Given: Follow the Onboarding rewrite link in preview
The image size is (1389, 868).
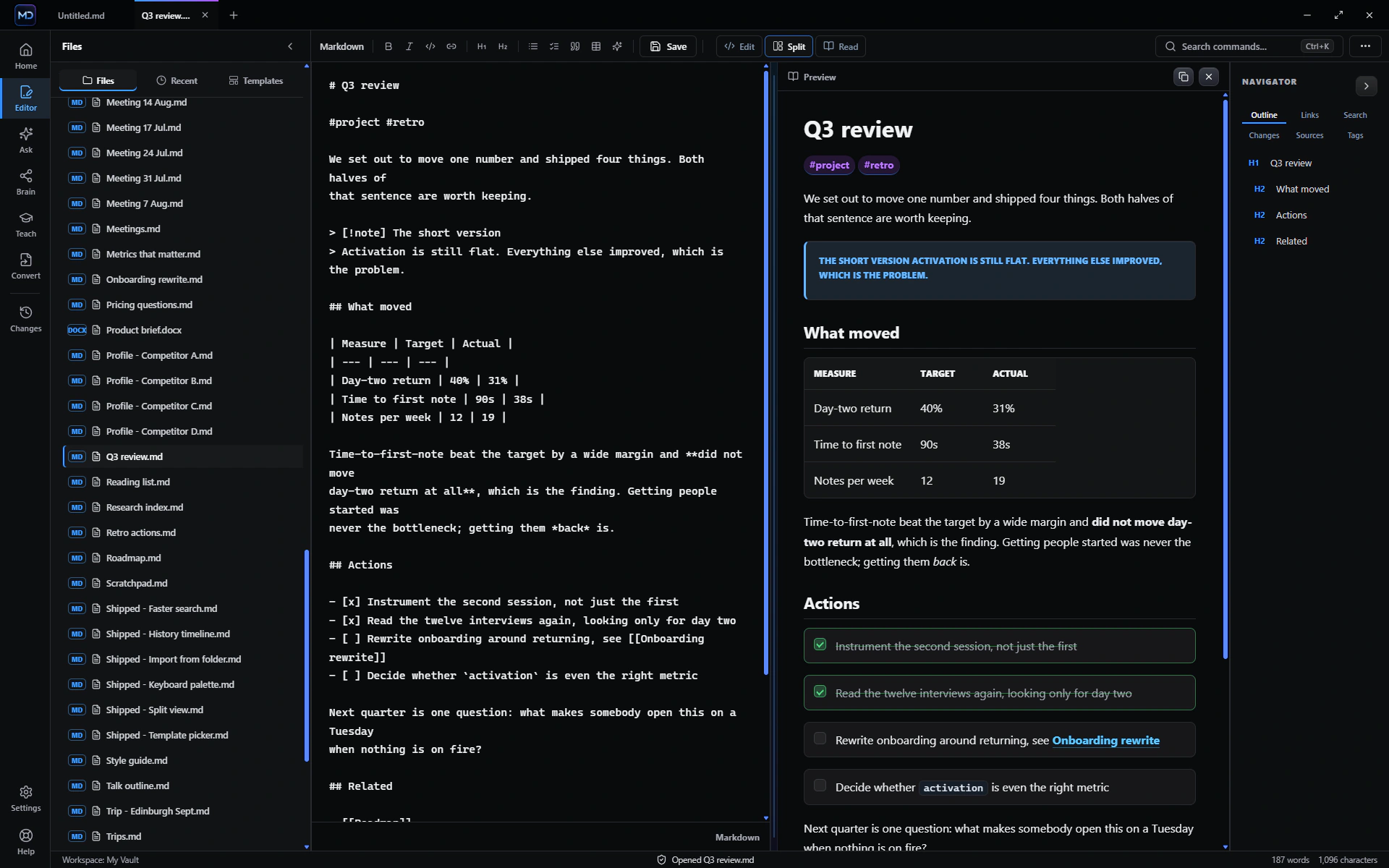Looking at the screenshot, I should tap(1105, 740).
